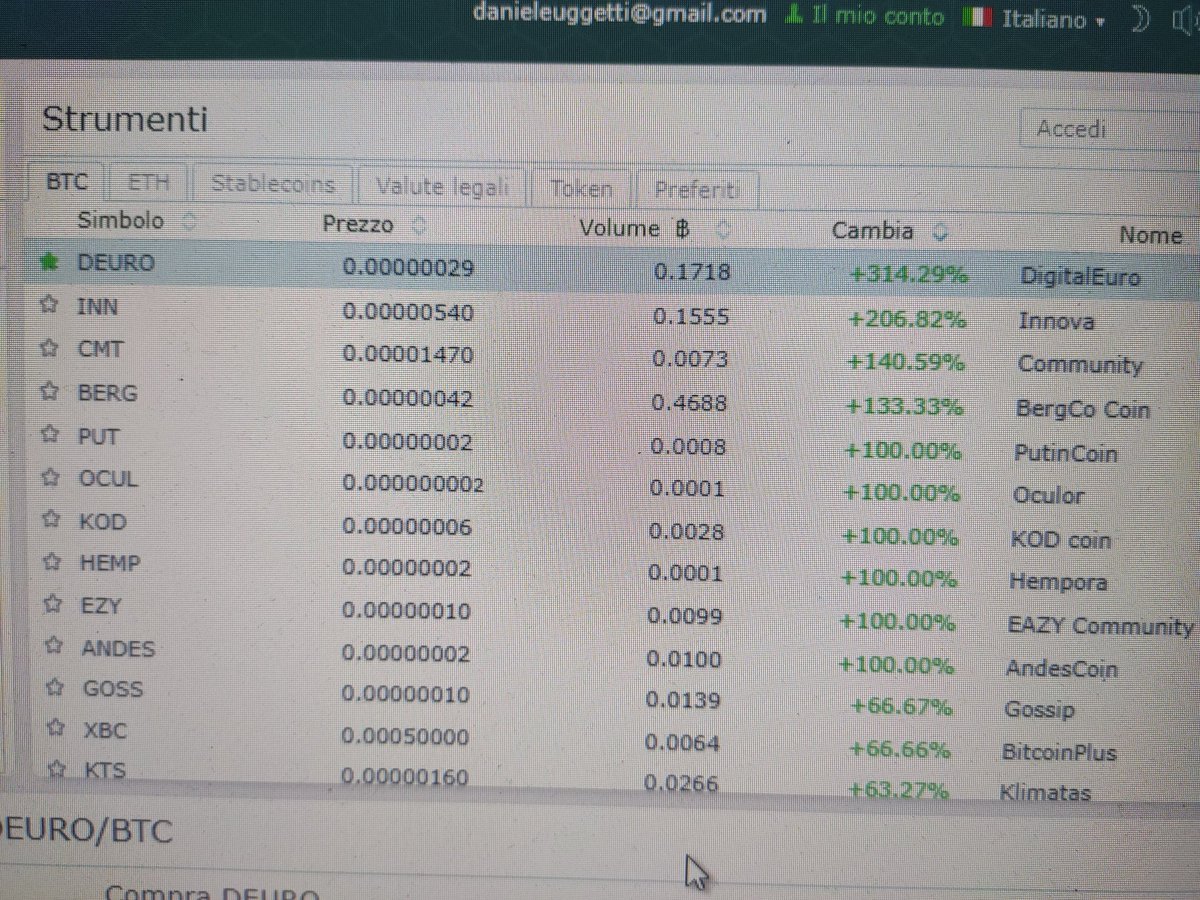Click the PutinCoin name
Screen dimensions: 1200x900
1066,454
